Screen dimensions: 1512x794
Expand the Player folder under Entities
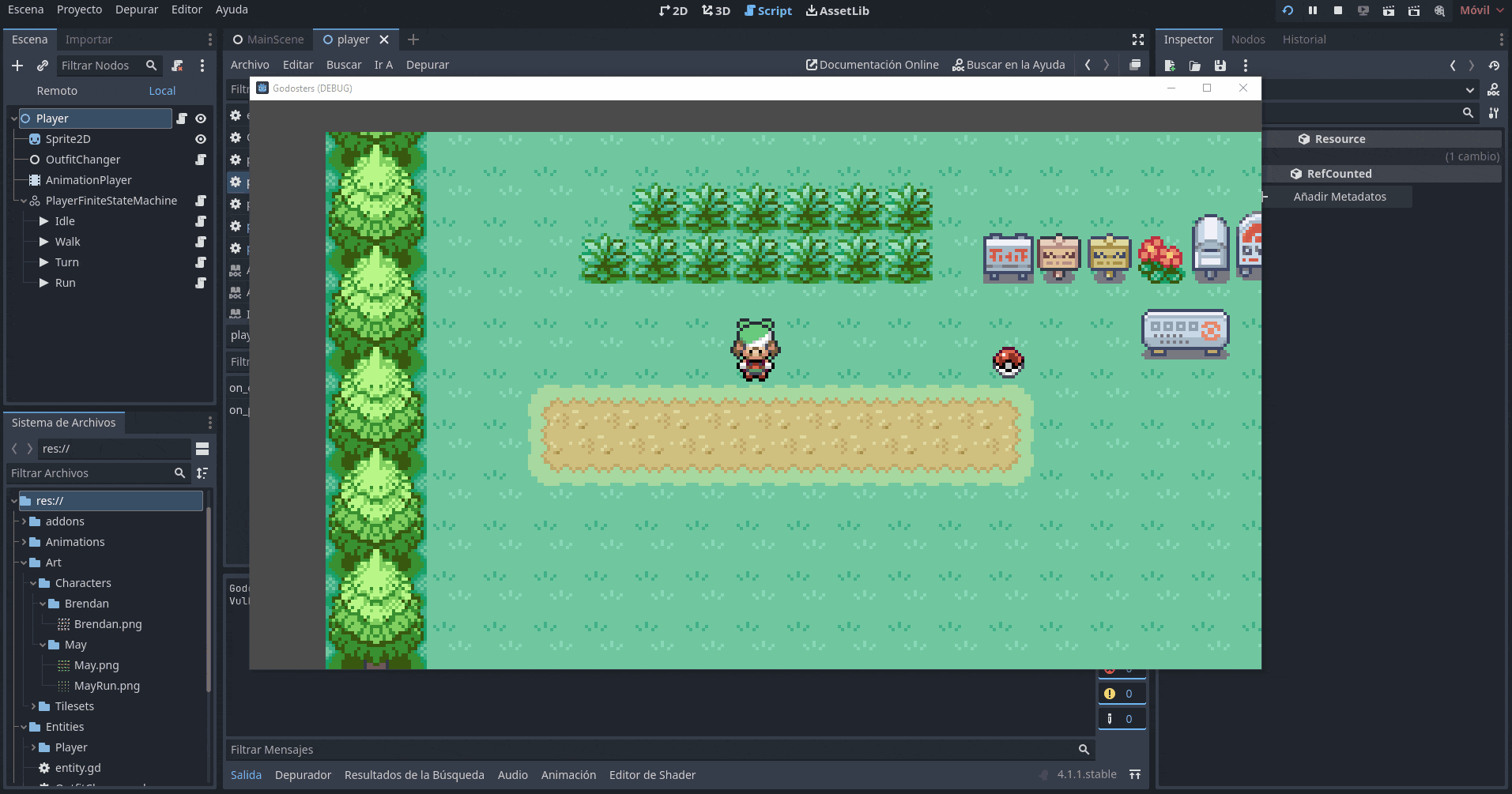coord(33,747)
